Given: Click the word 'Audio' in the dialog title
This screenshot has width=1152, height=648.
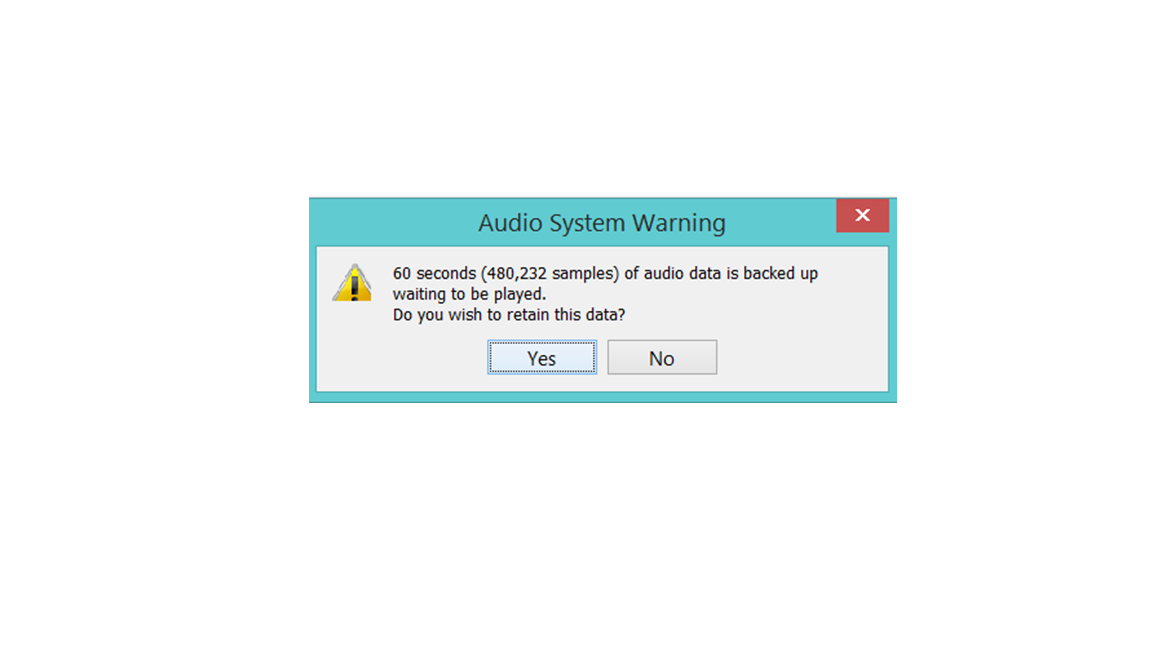Looking at the screenshot, I should pyautogui.click(x=510, y=223).
